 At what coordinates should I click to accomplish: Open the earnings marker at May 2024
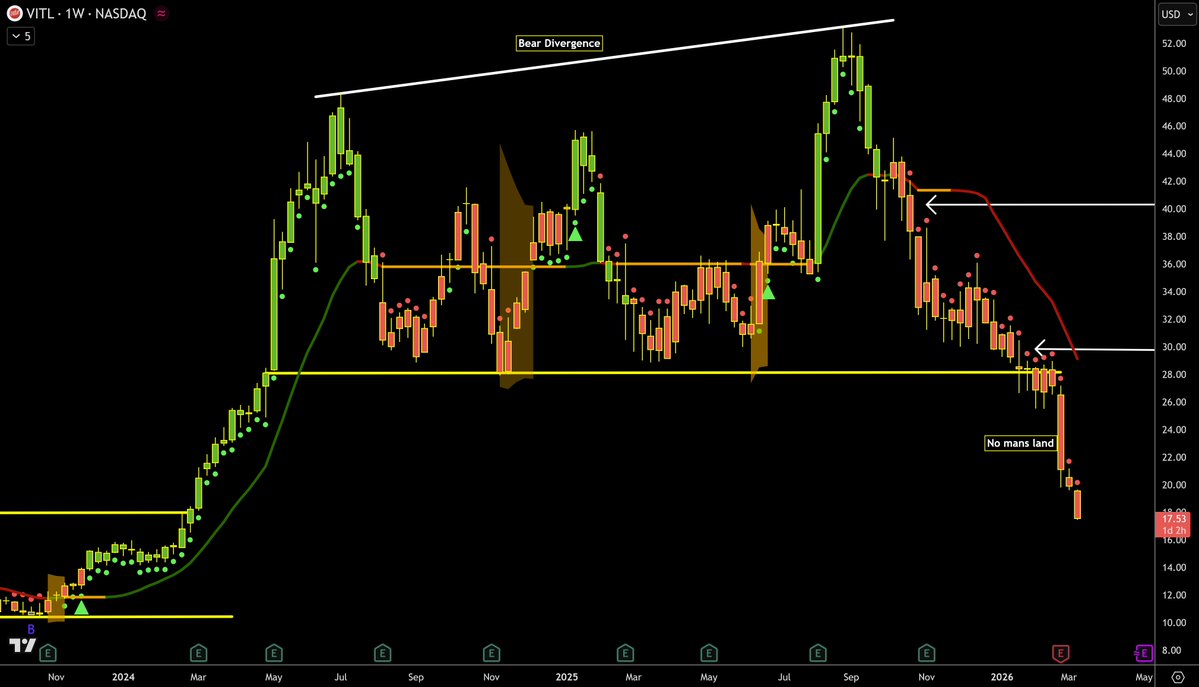click(x=274, y=653)
